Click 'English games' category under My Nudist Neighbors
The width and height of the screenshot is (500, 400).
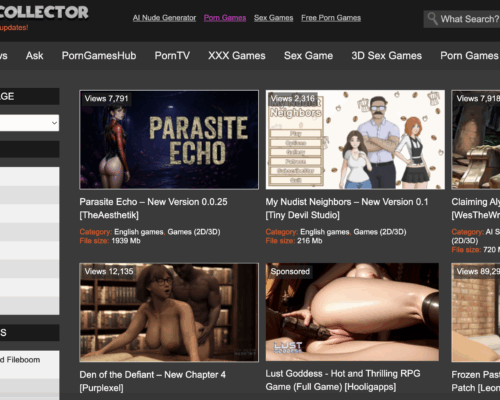coord(325,232)
